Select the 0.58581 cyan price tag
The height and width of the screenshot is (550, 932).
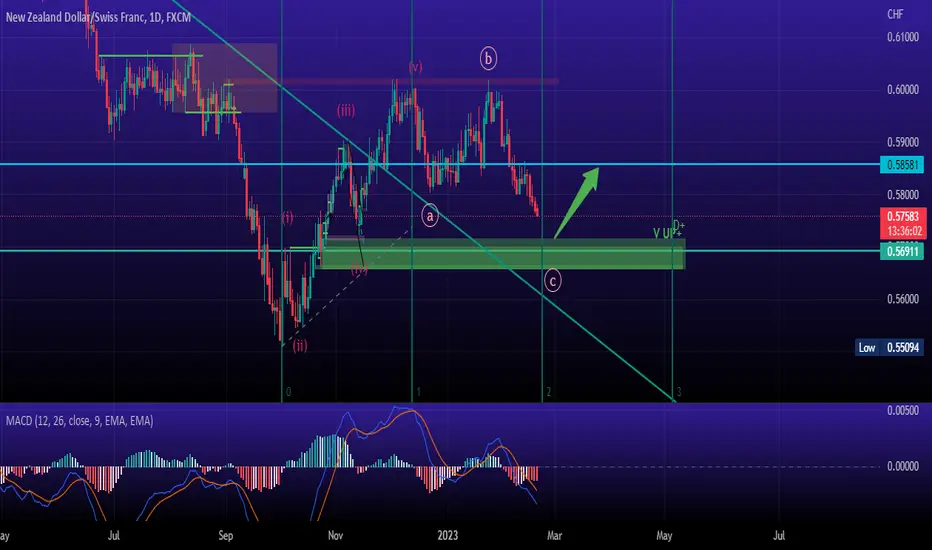point(902,165)
